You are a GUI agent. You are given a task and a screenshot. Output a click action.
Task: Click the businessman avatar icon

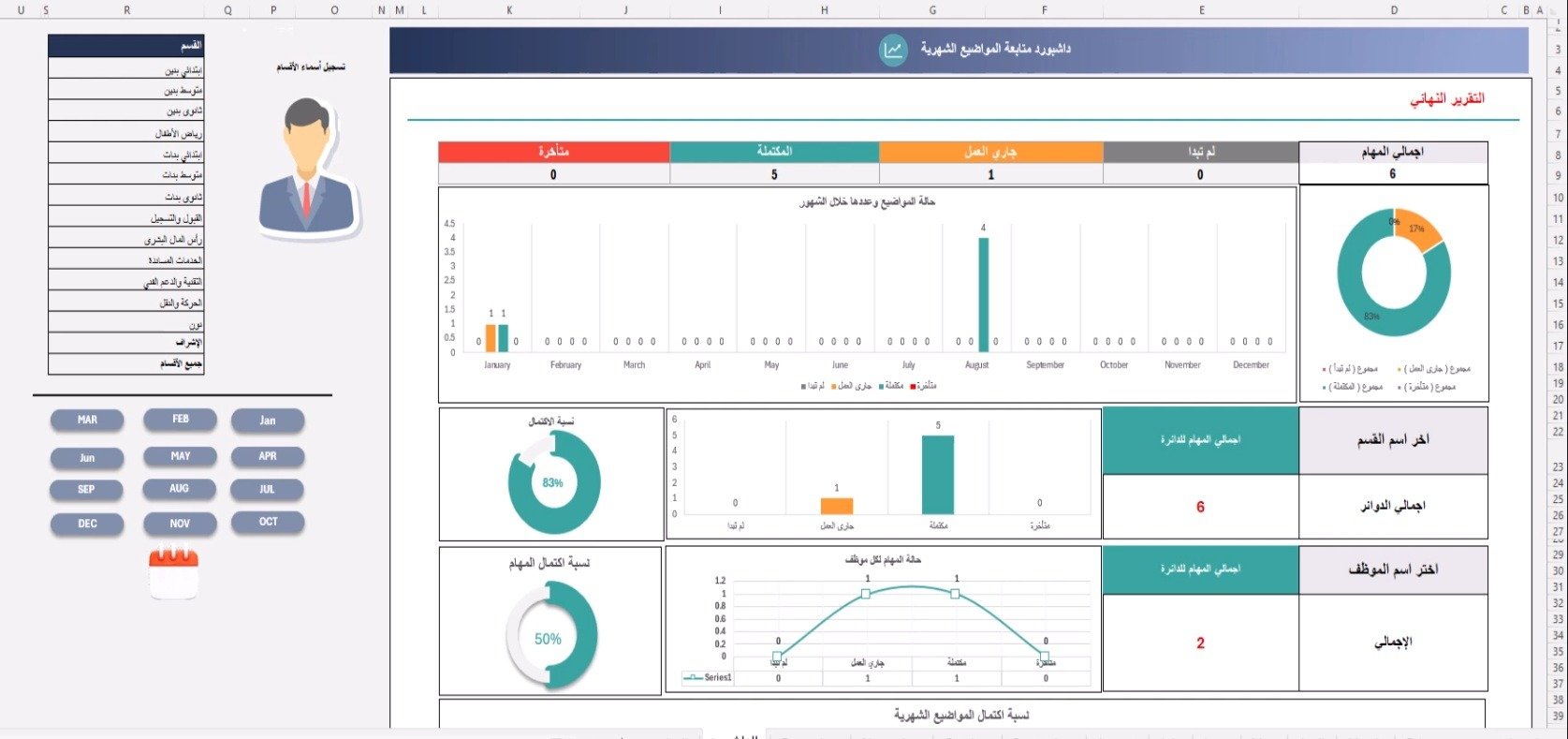[308, 167]
